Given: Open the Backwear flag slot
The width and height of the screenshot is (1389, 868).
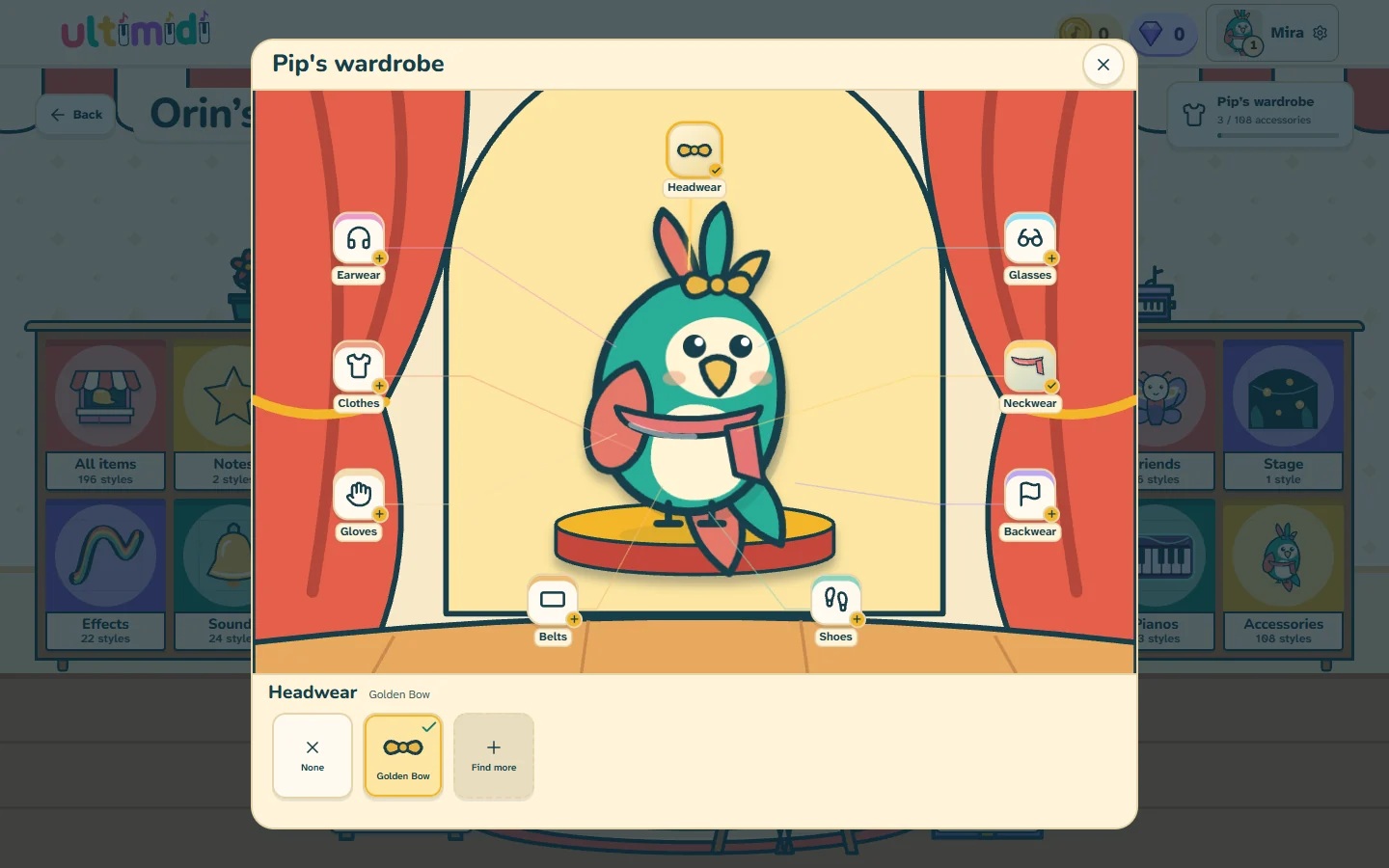Looking at the screenshot, I should [x=1030, y=495].
